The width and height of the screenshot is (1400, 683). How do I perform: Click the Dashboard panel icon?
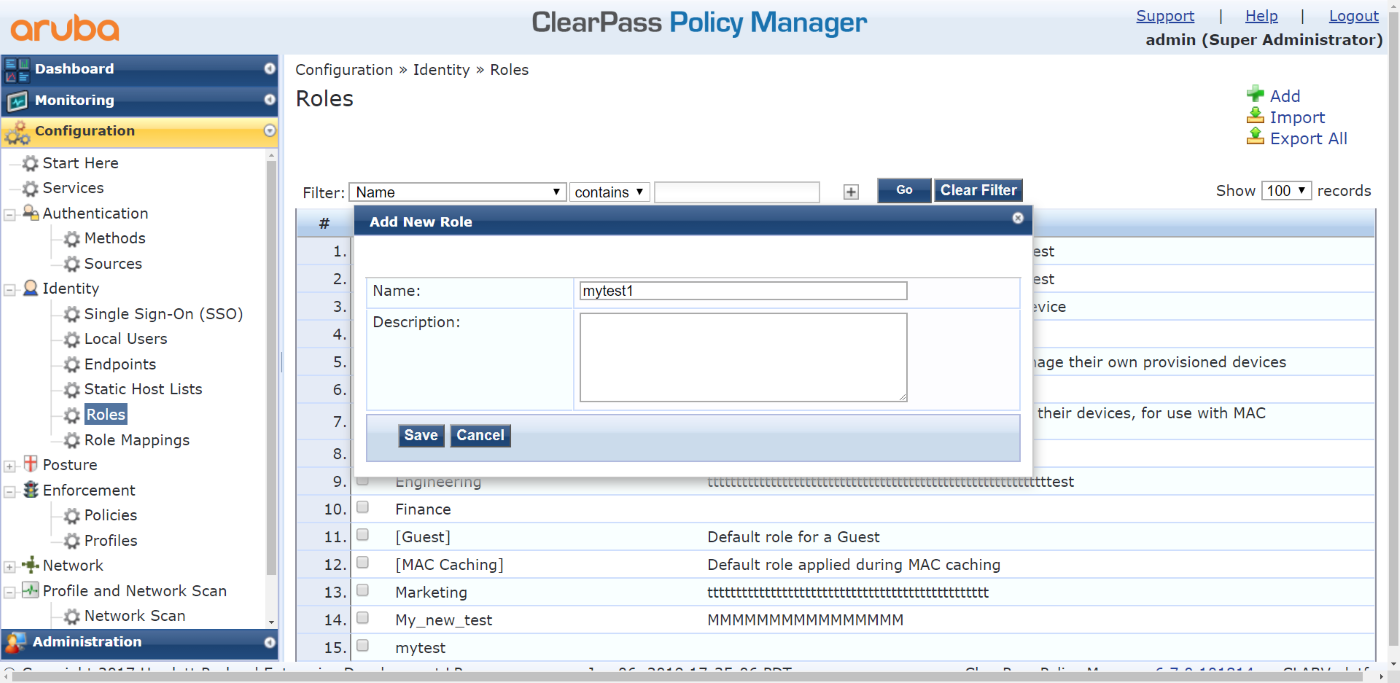[x=17, y=69]
